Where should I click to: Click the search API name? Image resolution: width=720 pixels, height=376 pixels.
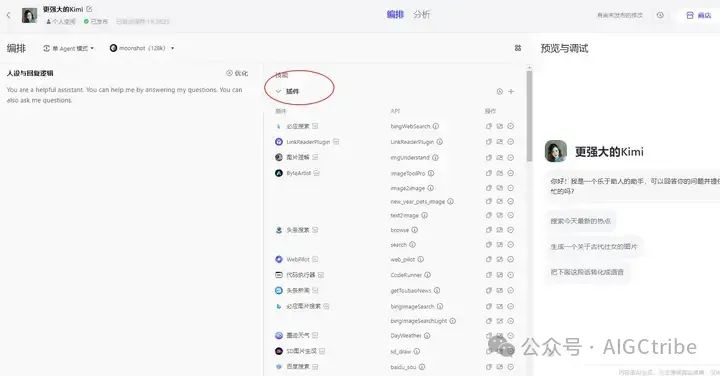click(x=399, y=245)
